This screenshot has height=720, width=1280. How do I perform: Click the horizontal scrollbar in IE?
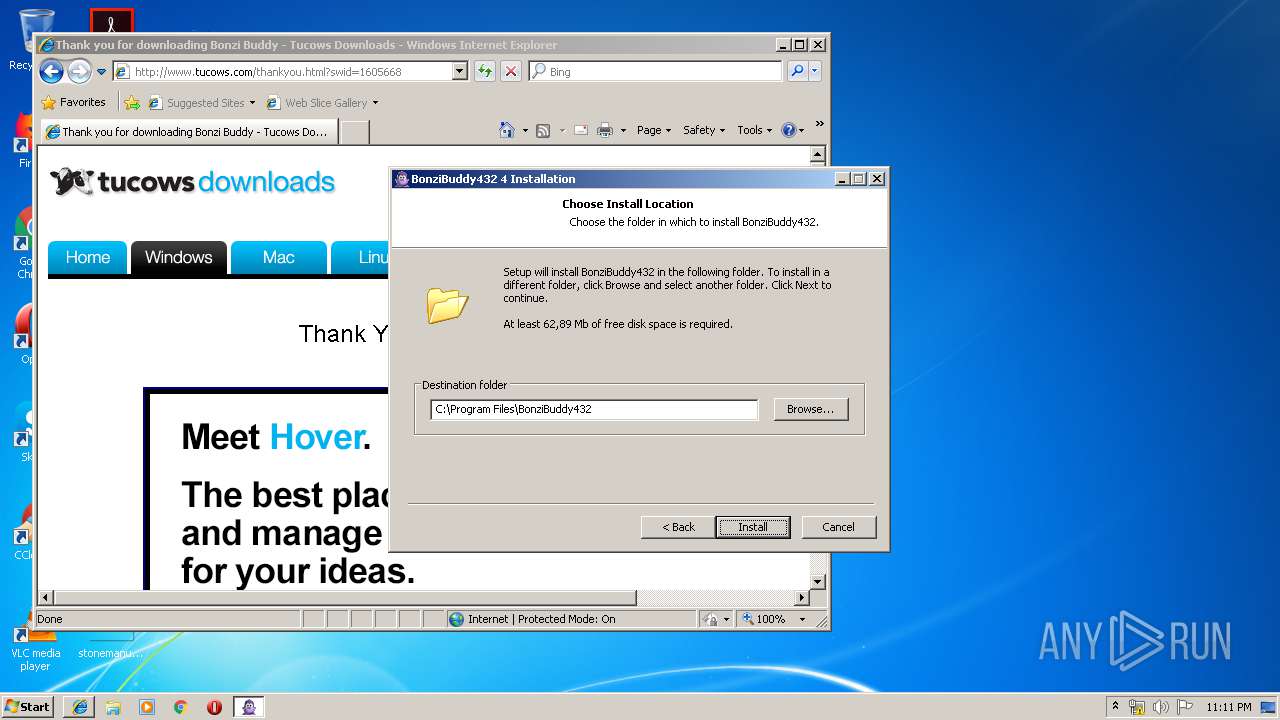(x=345, y=598)
